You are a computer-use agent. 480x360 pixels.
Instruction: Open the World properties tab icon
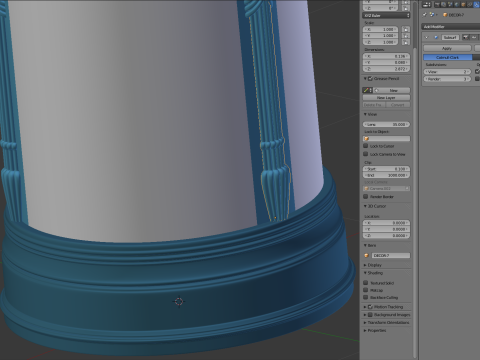[457, 5]
